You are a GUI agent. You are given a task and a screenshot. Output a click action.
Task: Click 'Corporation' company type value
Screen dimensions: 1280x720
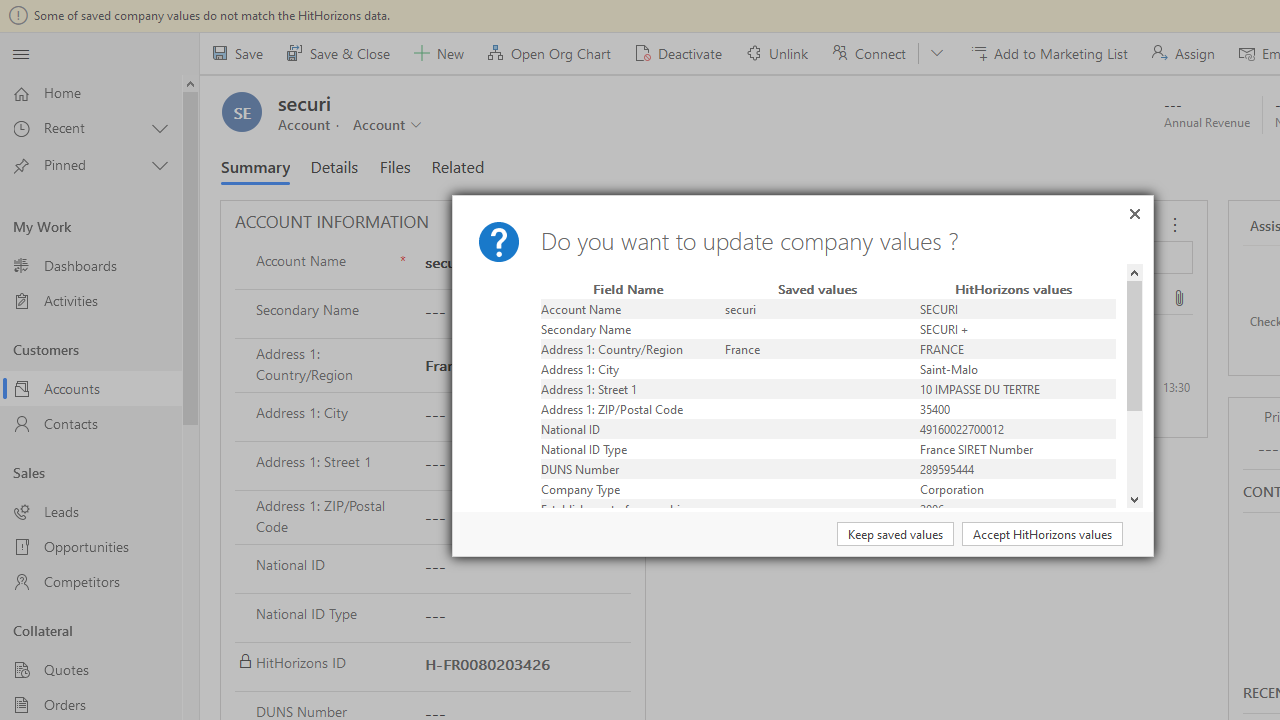(x=952, y=490)
